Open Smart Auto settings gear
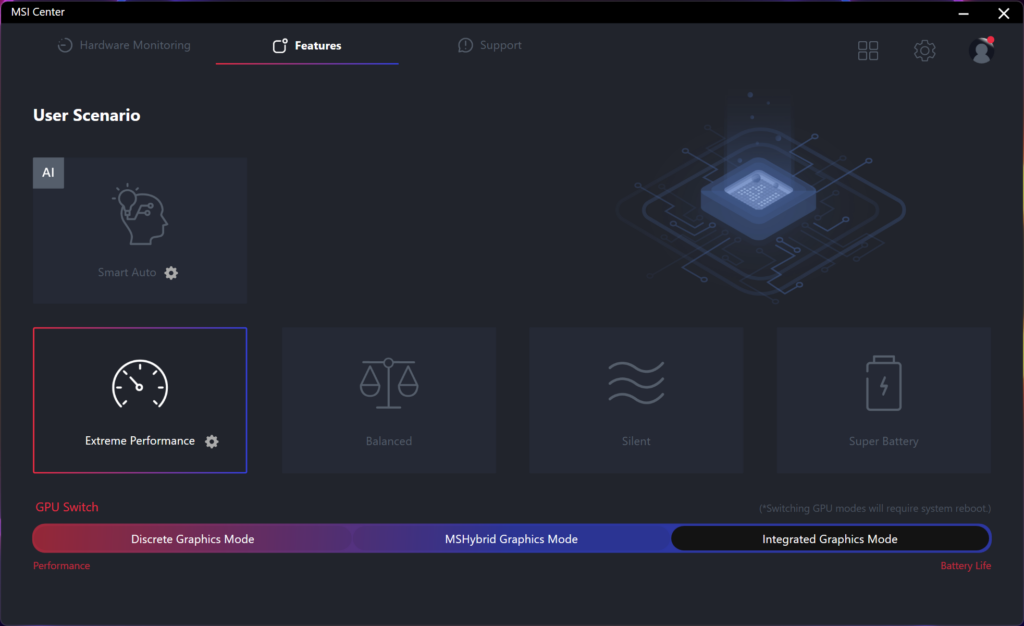Viewport: 1024px width, 626px height. 171,273
